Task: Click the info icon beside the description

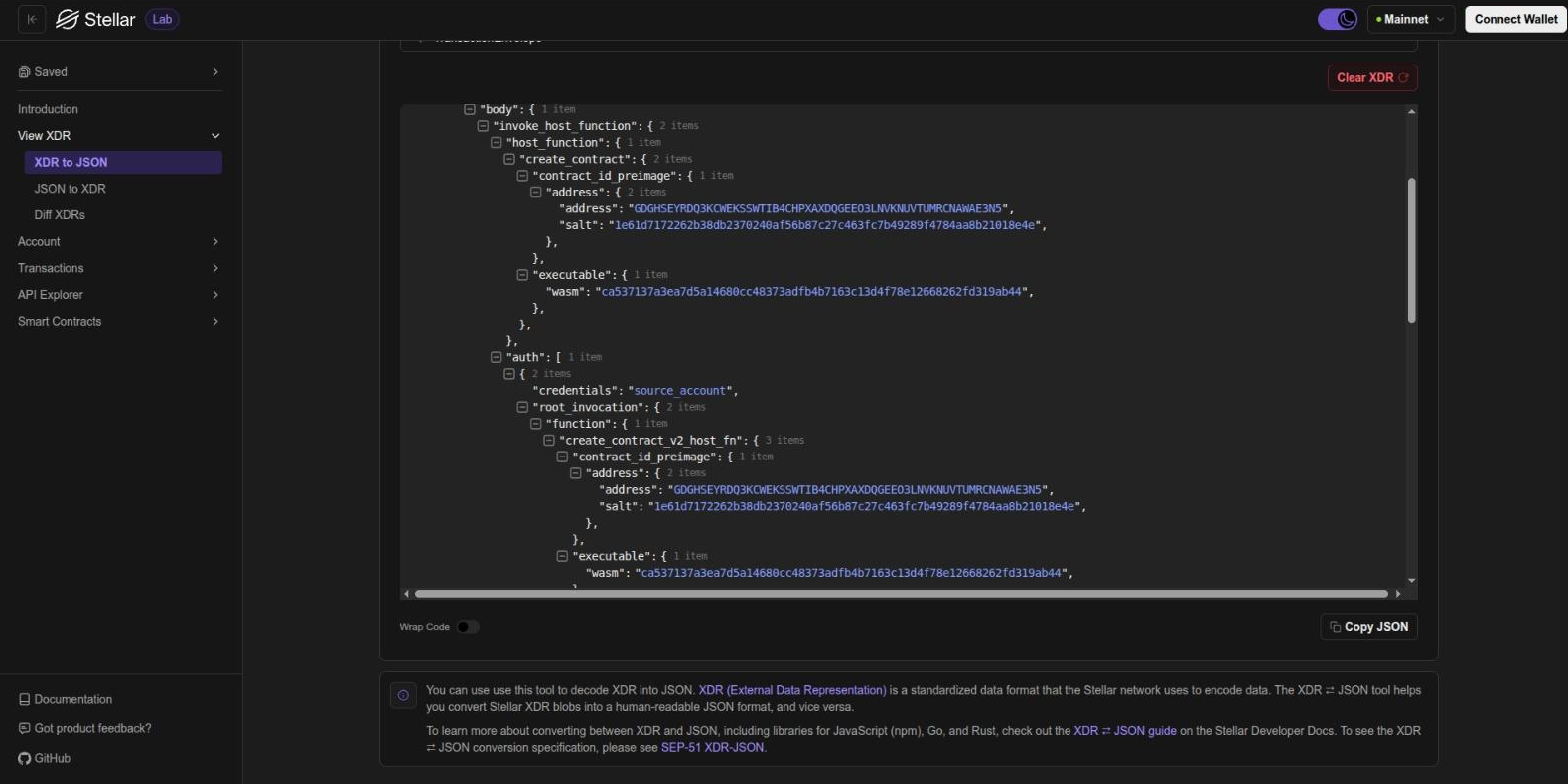Action: coord(403,695)
